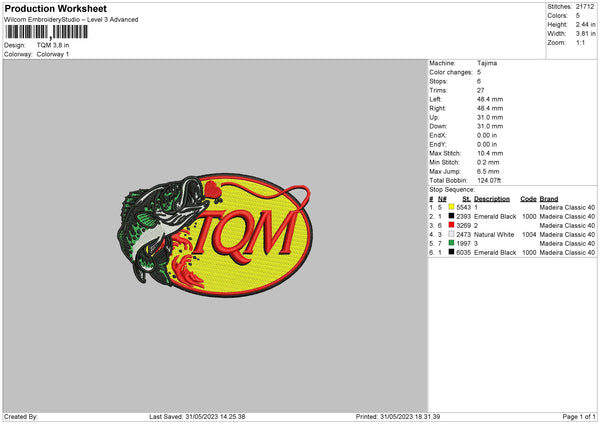Click the Right value 48.4 mm
The width and height of the screenshot is (600, 424).
click(490, 108)
